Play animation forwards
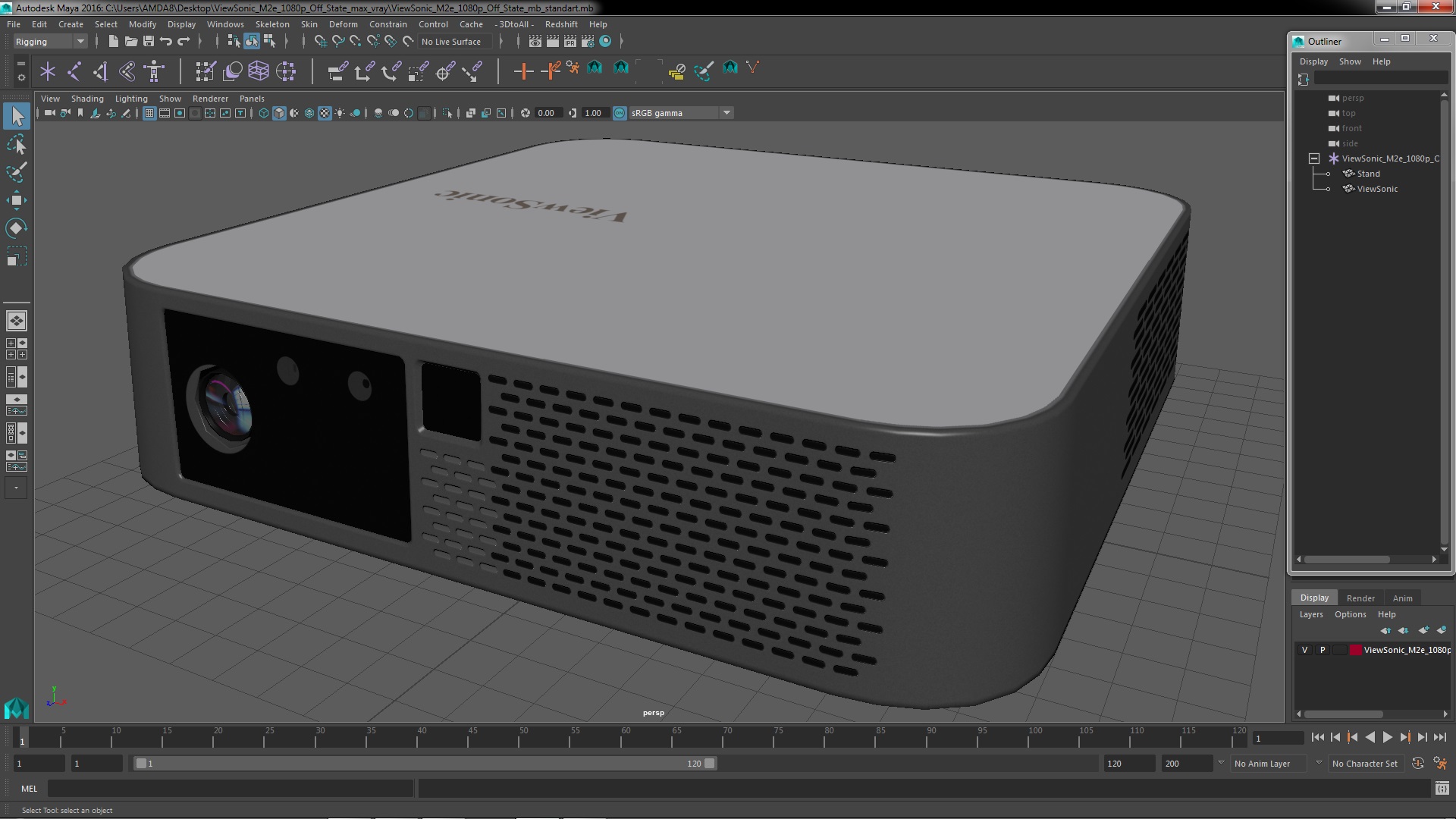 click(x=1387, y=737)
